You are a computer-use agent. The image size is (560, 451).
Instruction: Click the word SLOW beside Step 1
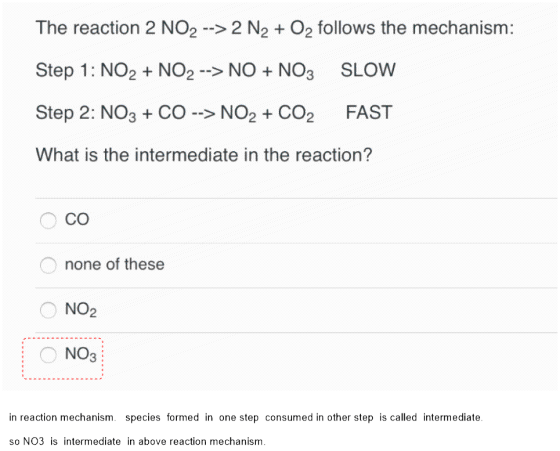(368, 70)
